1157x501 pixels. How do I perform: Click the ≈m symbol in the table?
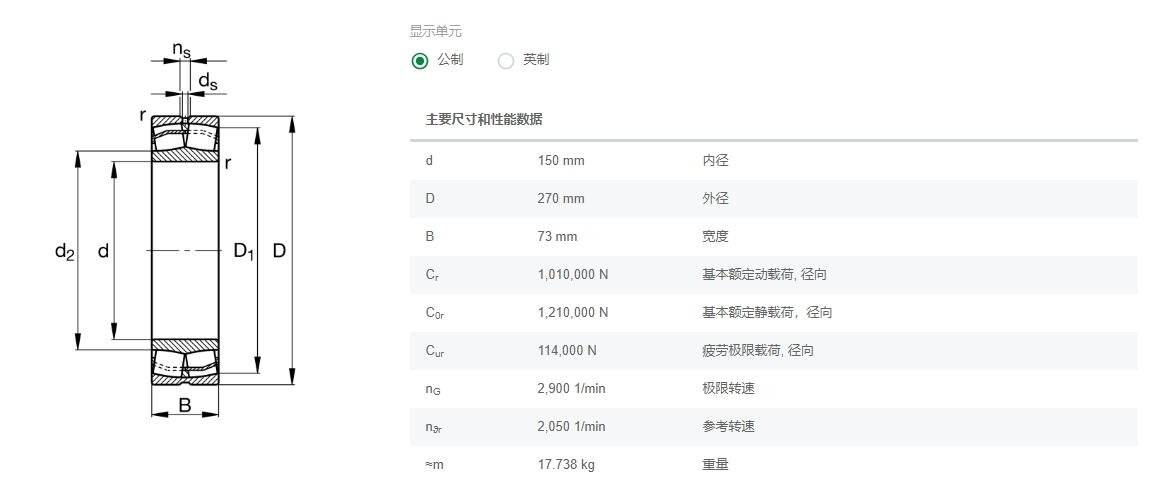pyautogui.click(x=435, y=465)
